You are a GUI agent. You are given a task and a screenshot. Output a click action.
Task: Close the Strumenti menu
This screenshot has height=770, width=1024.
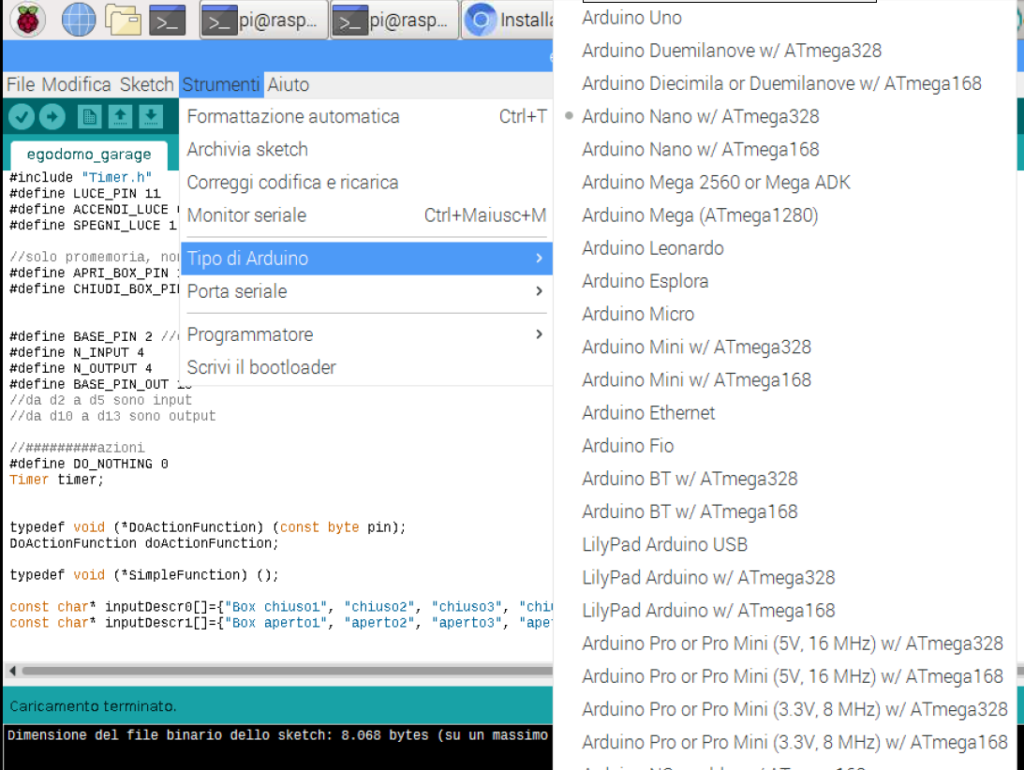tap(221, 85)
